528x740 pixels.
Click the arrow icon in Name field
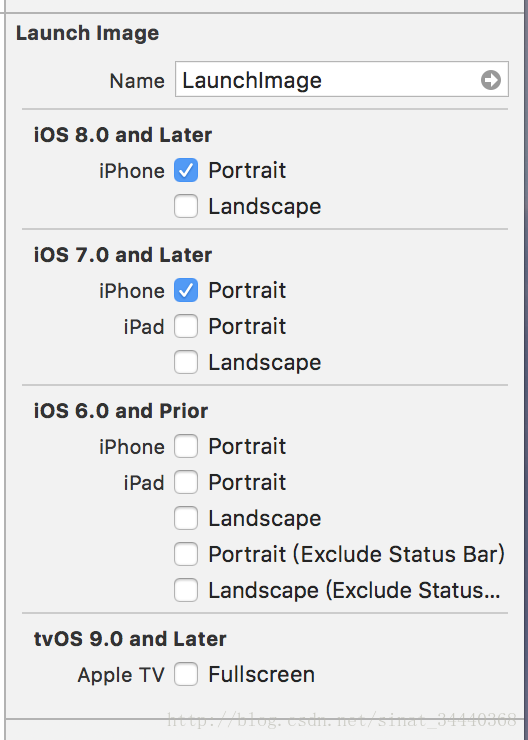pyautogui.click(x=491, y=80)
